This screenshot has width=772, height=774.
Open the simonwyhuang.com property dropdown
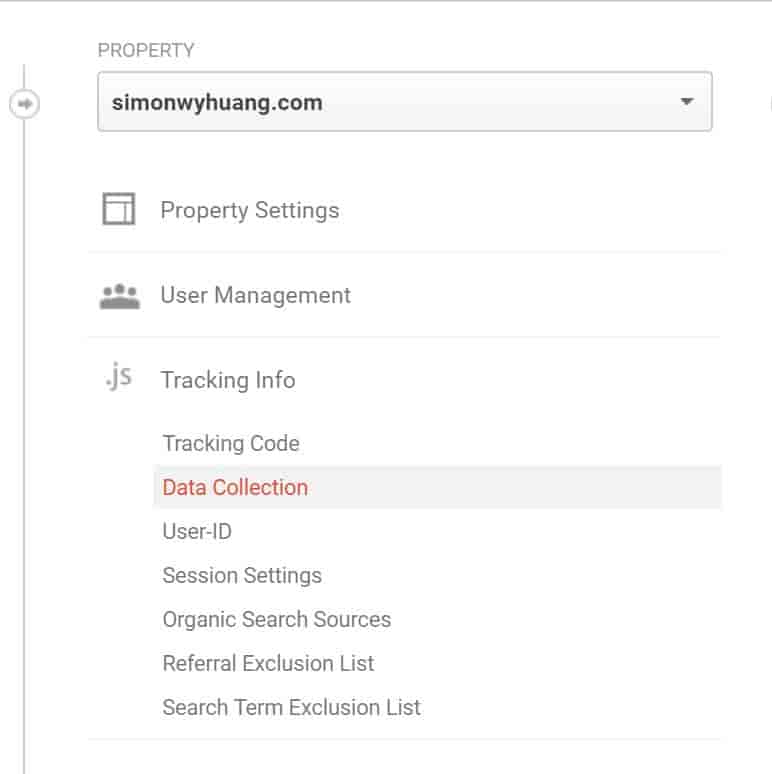pyautogui.click(x=405, y=101)
